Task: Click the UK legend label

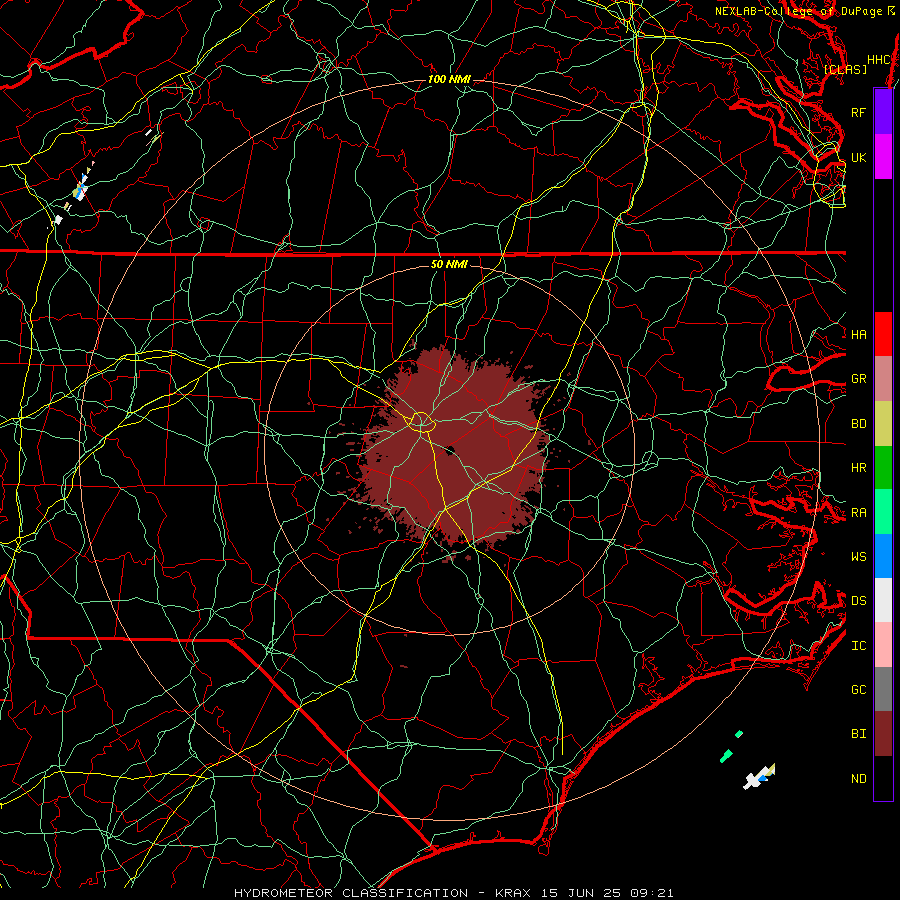Action: [x=858, y=157]
